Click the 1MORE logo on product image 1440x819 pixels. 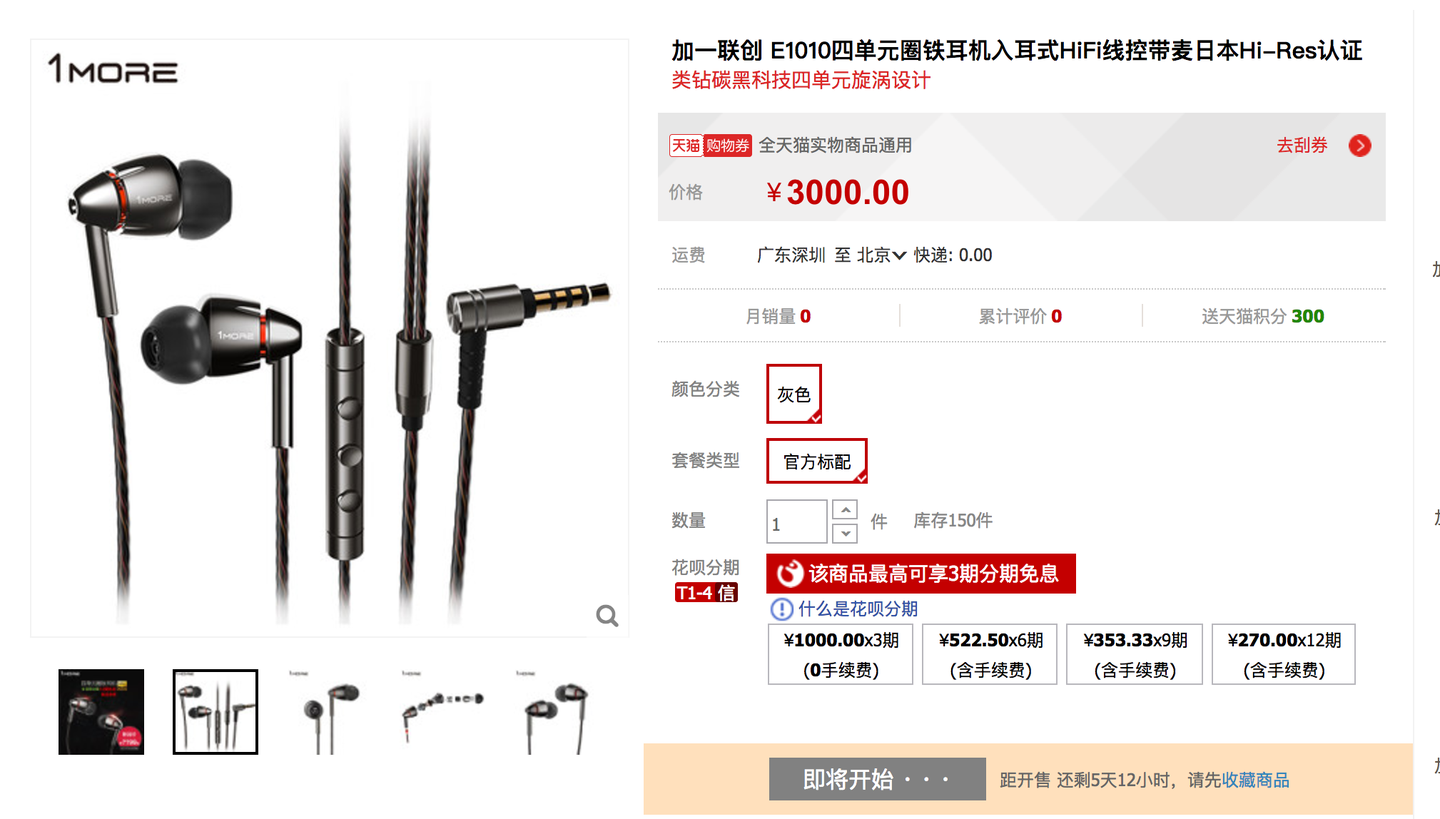(113, 70)
